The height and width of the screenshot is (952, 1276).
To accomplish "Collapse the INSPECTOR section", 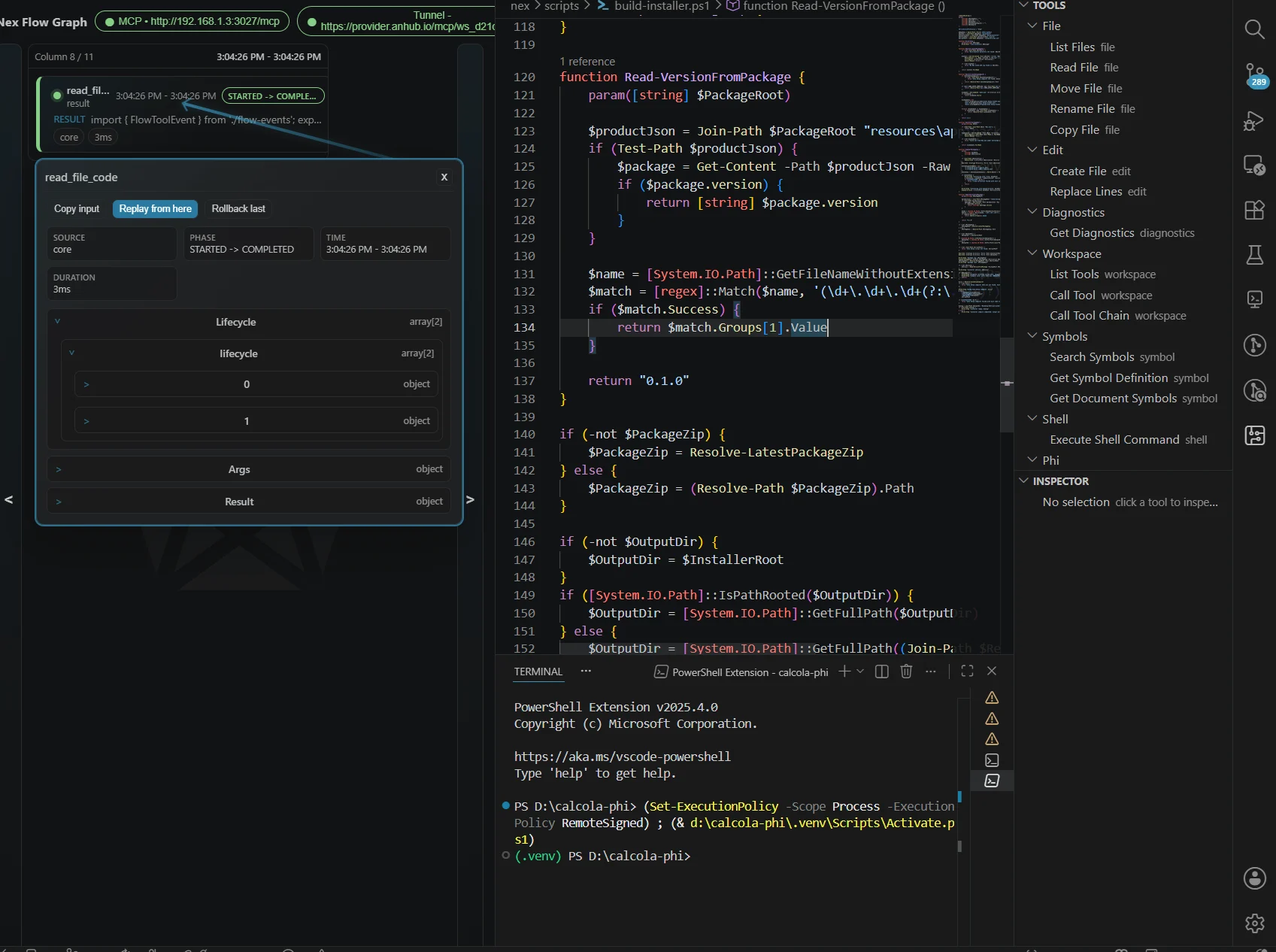I will [x=1023, y=481].
